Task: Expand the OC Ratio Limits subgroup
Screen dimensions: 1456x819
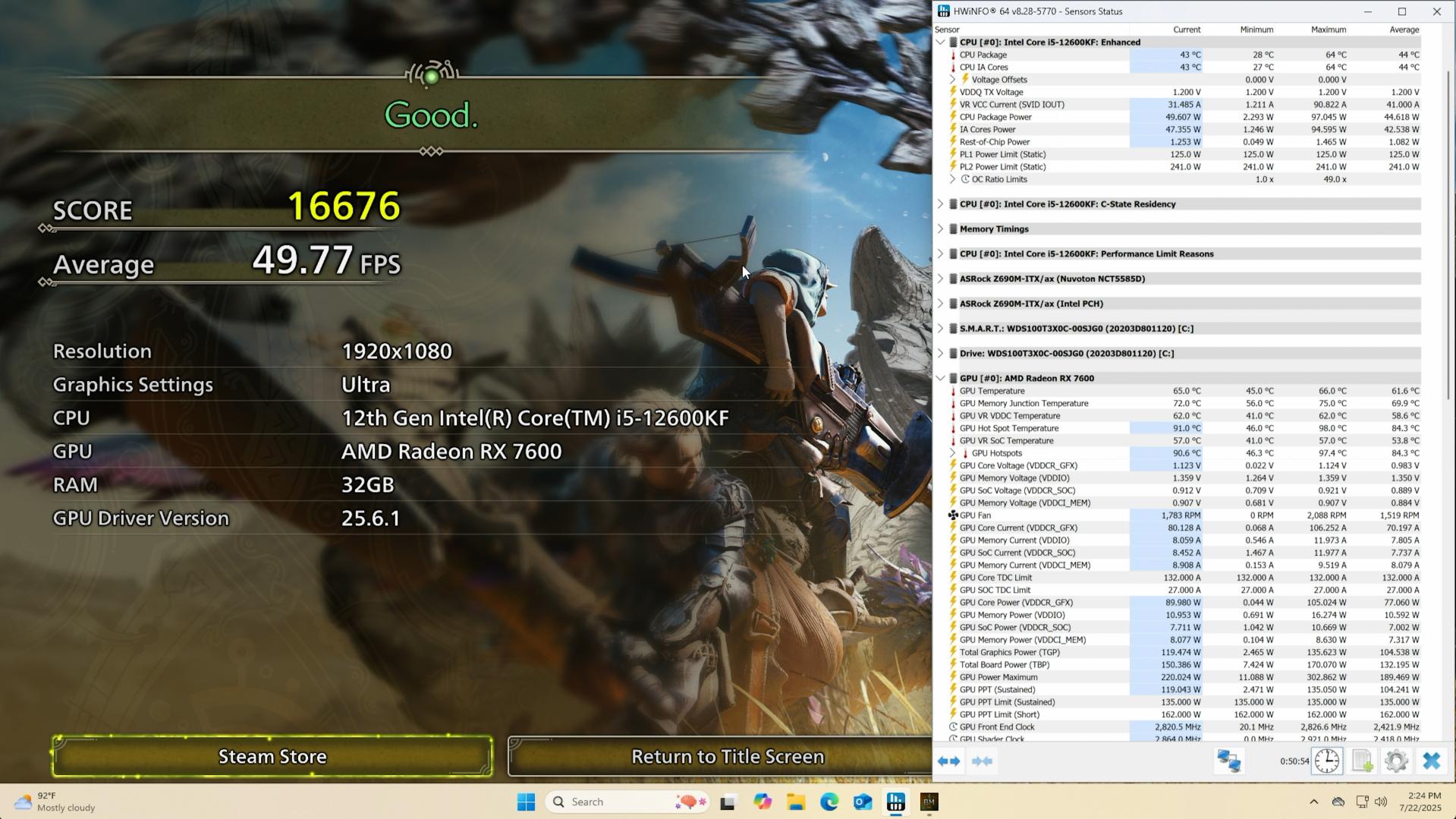Action: (953, 180)
